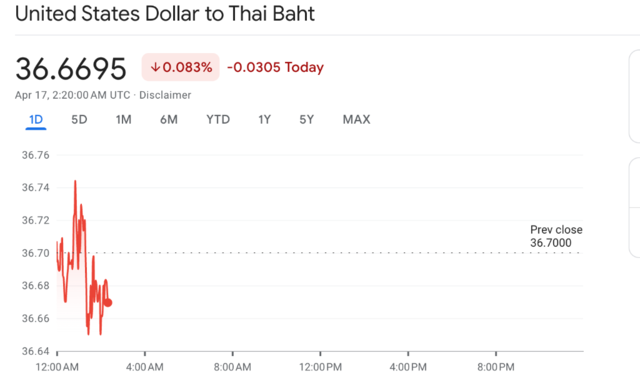Switch to the 1M chart range

coord(123,120)
